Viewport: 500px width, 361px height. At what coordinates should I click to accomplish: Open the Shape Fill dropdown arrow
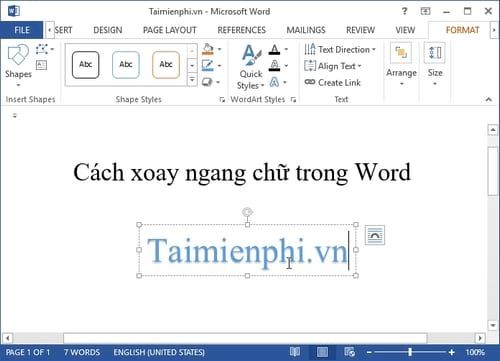[x=219, y=49]
